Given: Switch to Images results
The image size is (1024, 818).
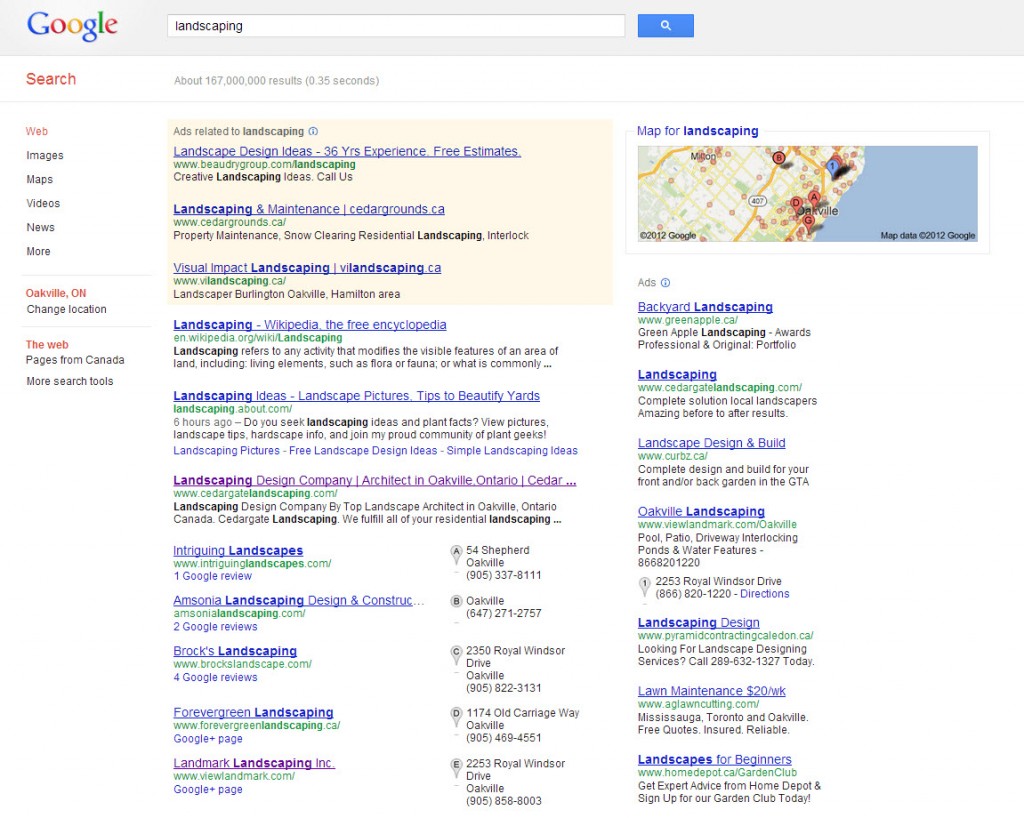Looking at the screenshot, I should click(44, 155).
